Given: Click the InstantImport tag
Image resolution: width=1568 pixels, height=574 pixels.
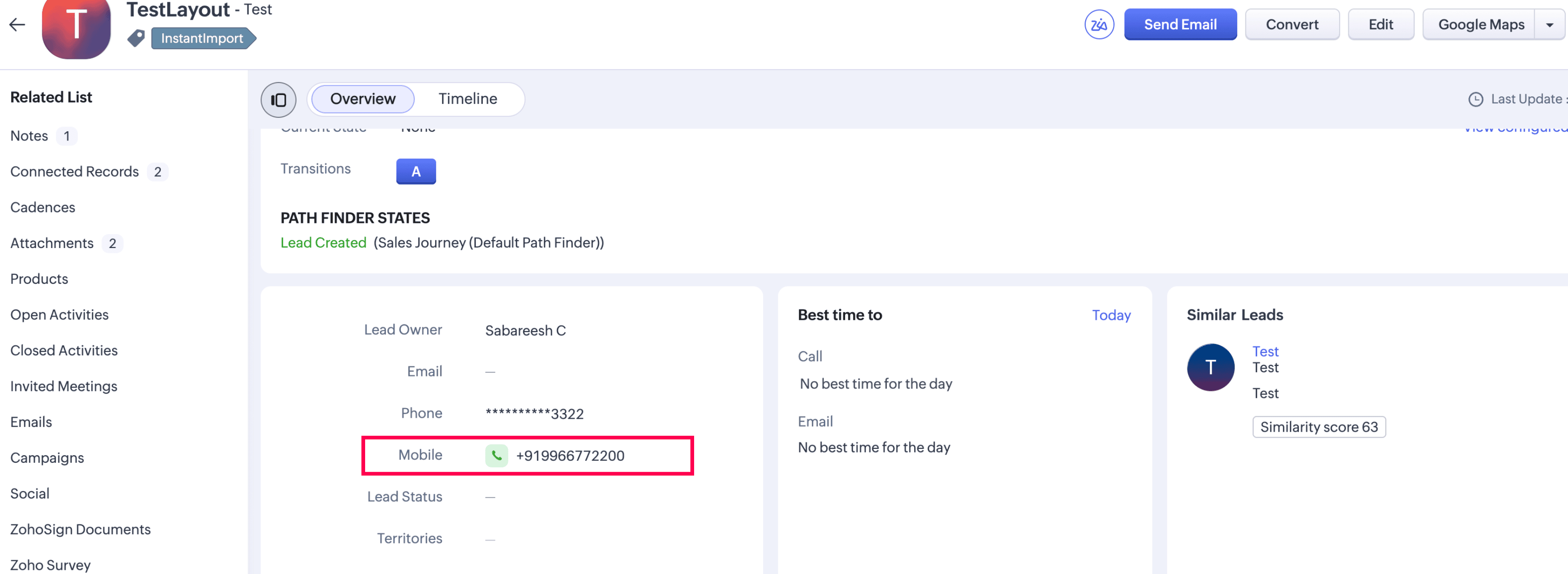Looking at the screenshot, I should pos(202,38).
